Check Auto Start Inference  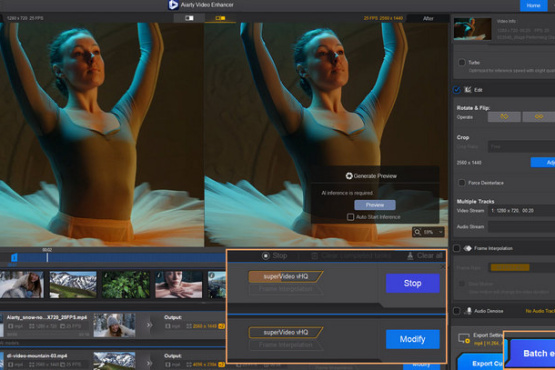point(350,217)
